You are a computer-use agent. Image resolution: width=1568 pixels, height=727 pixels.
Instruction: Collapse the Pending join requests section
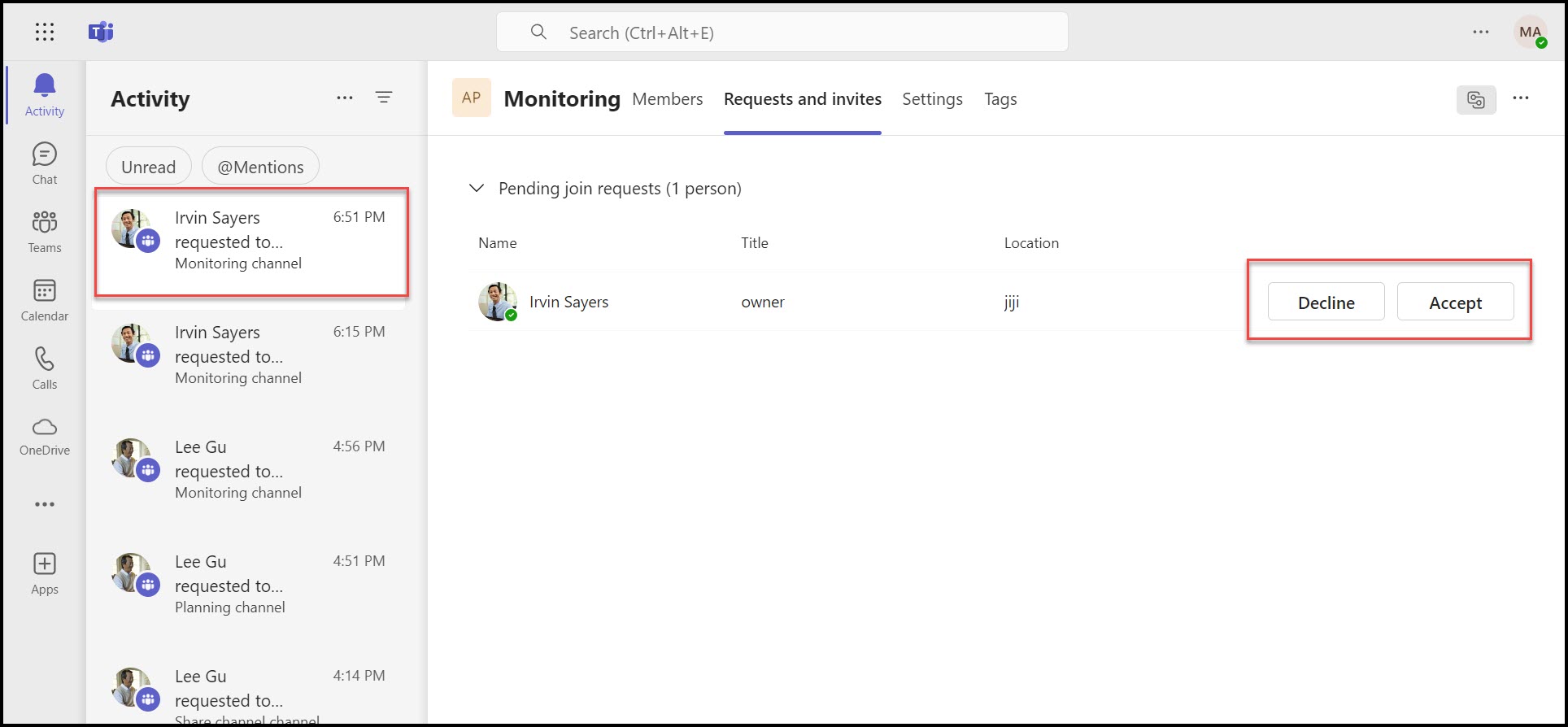coord(477,189)
